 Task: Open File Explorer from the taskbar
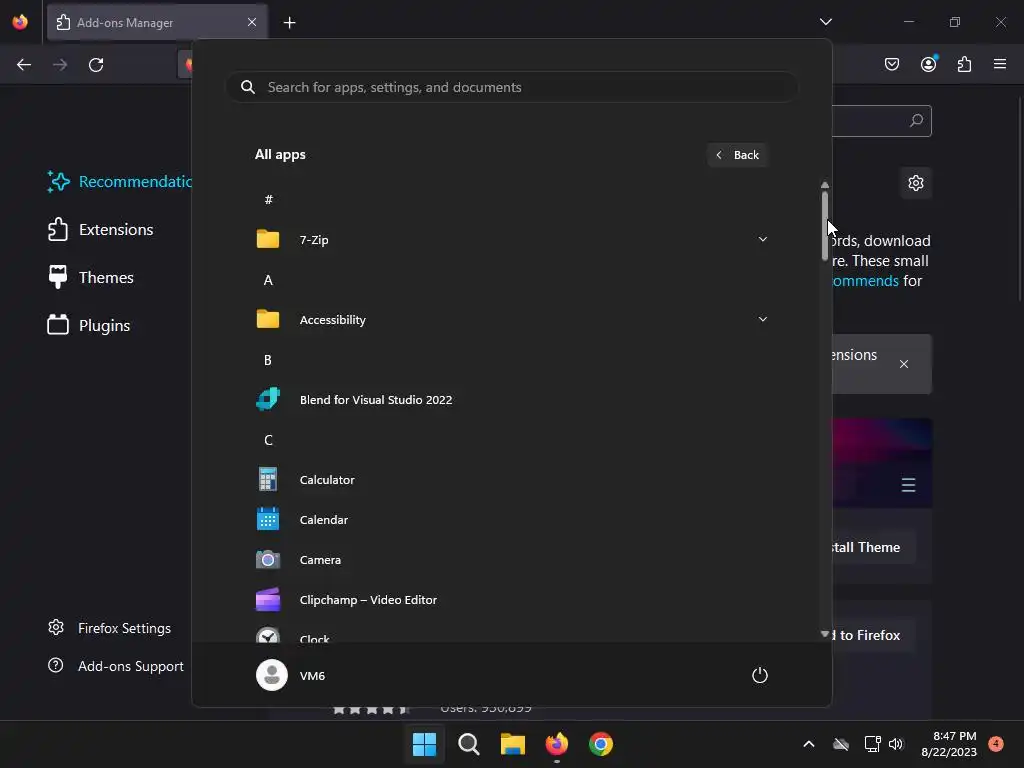point(513,744)
